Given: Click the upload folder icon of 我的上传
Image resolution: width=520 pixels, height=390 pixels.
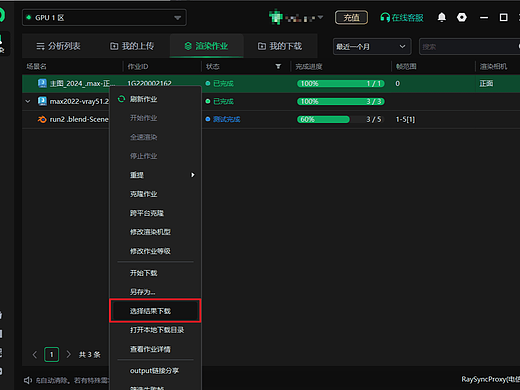Looking at the screenshot, I should click(x=114, y=46).
